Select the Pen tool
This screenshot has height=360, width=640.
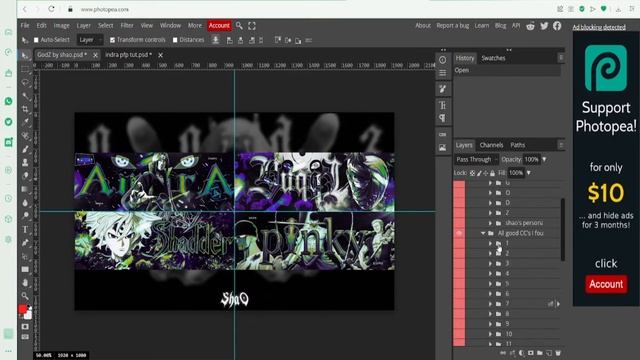[x=25, y=242]
